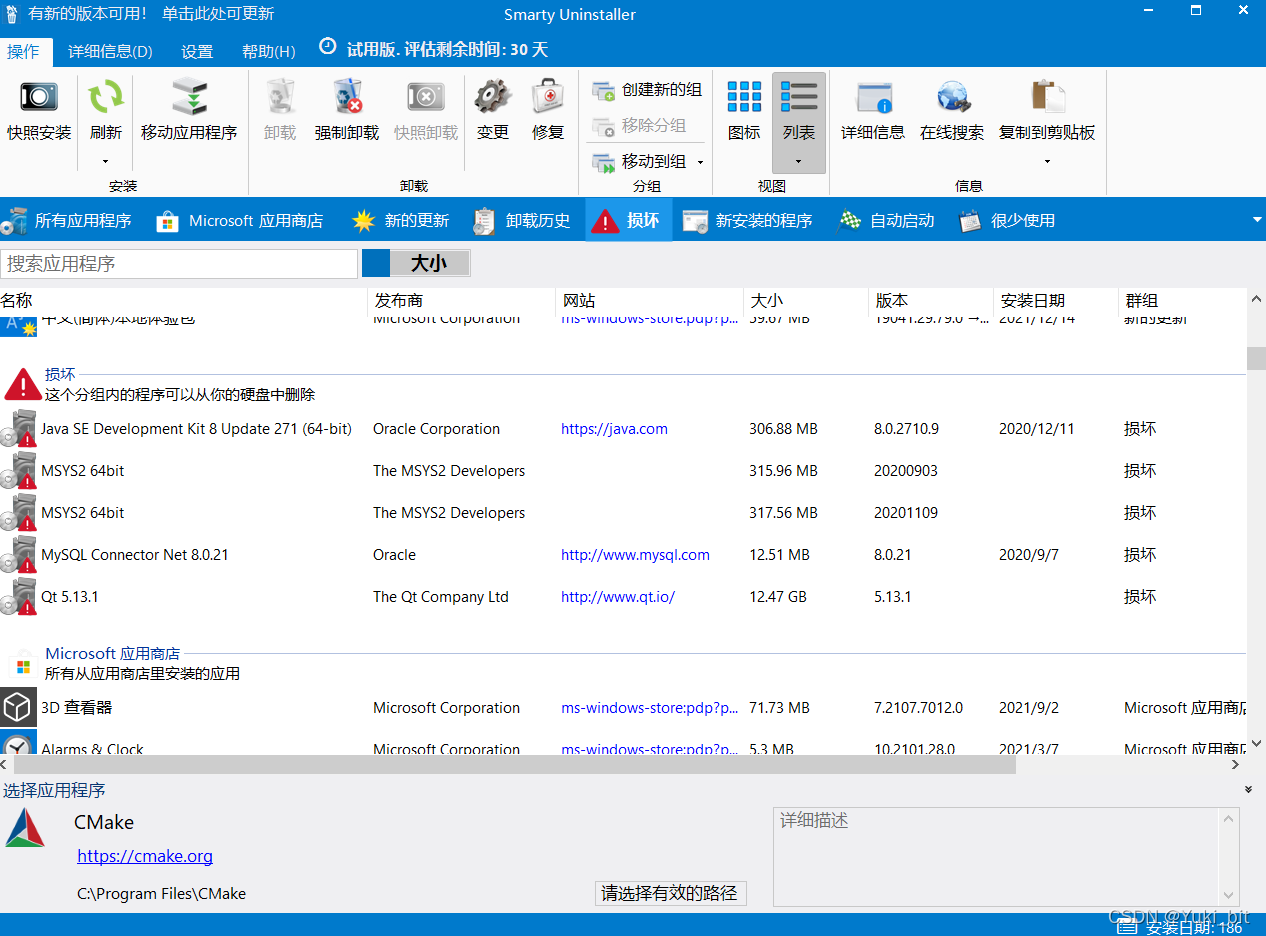Expand the 列表 view dropdown arrow
The image size is (1266, 936).
click(799, 161)
